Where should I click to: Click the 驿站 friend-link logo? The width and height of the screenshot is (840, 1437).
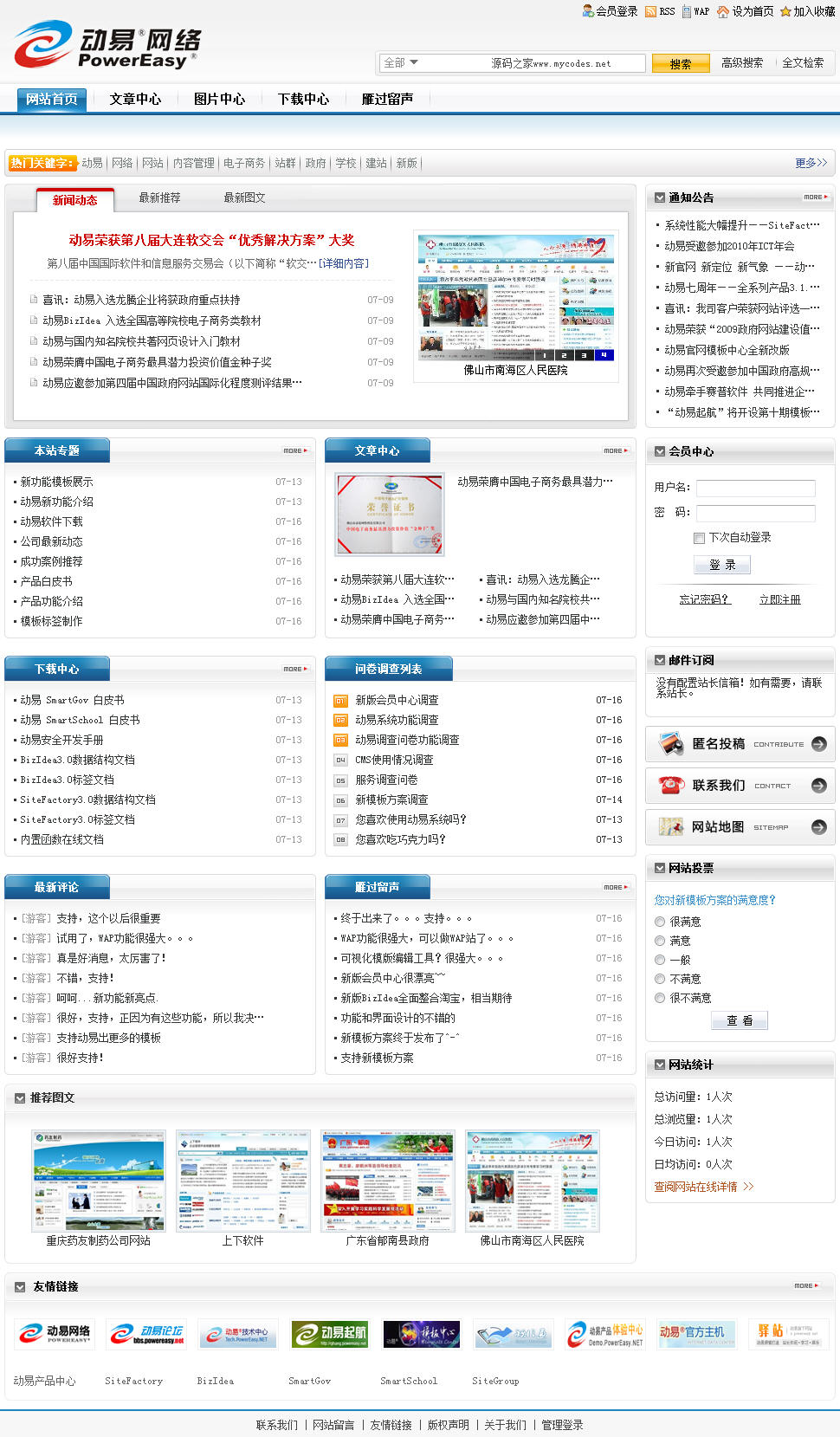click(x=789, y=1334)
